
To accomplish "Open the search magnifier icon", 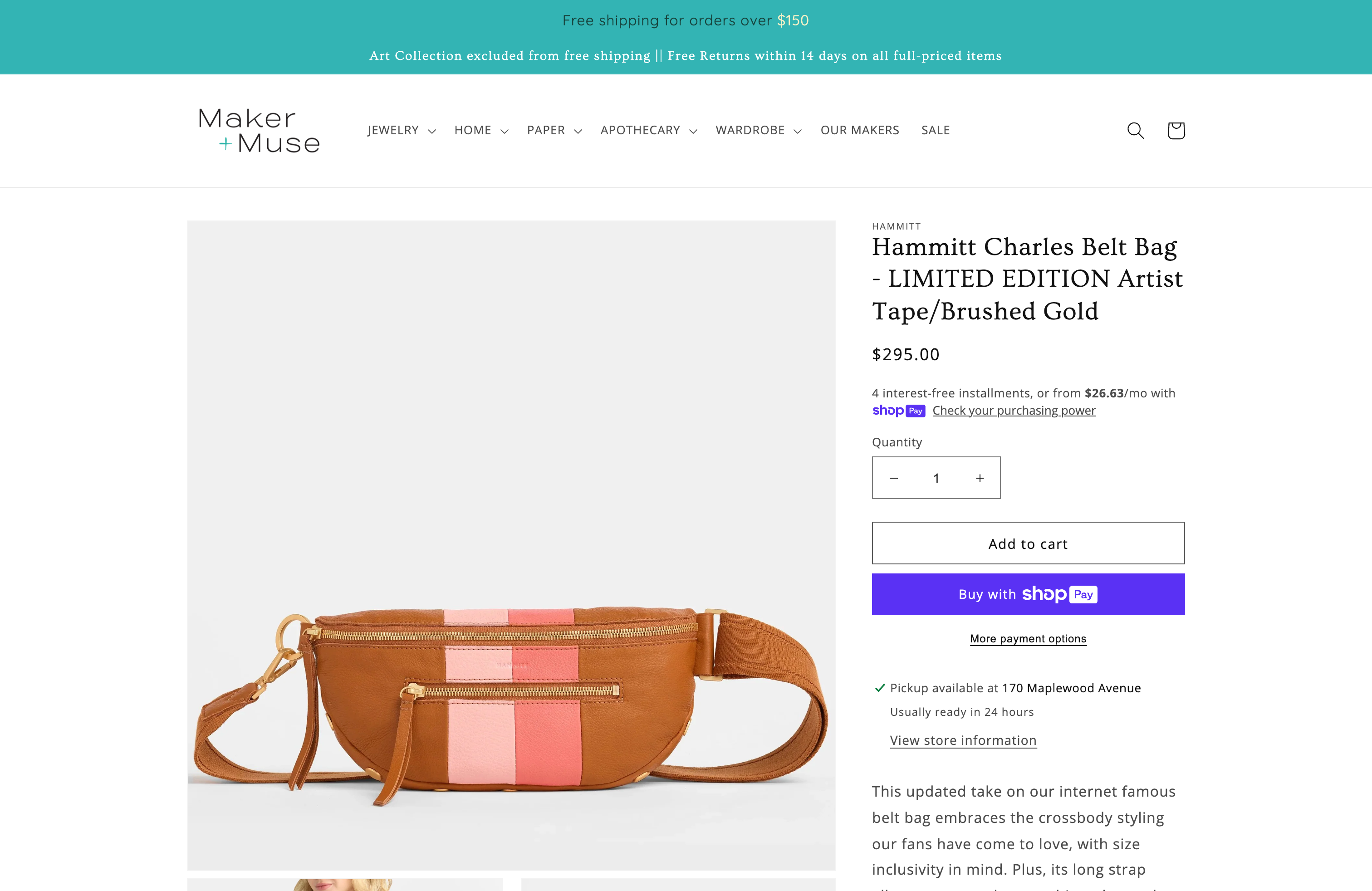I will [x=1135, y=131].
